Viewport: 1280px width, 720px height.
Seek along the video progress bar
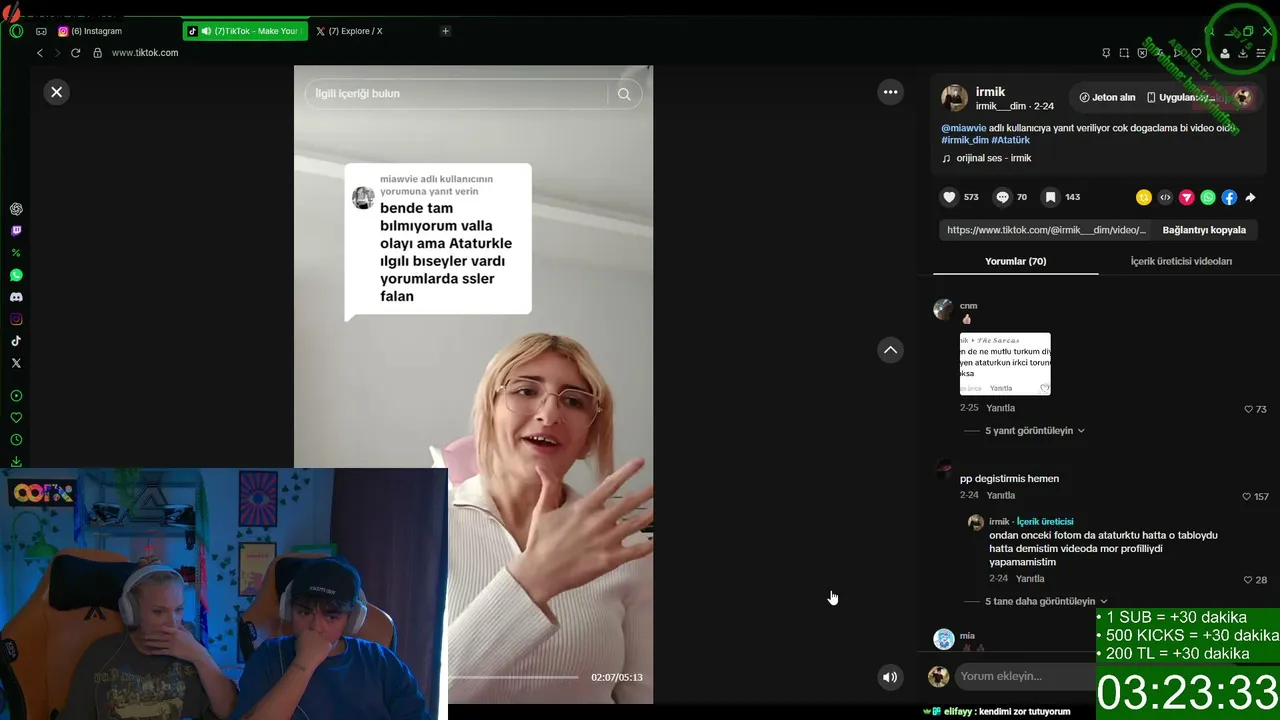(x=513, y=677)
